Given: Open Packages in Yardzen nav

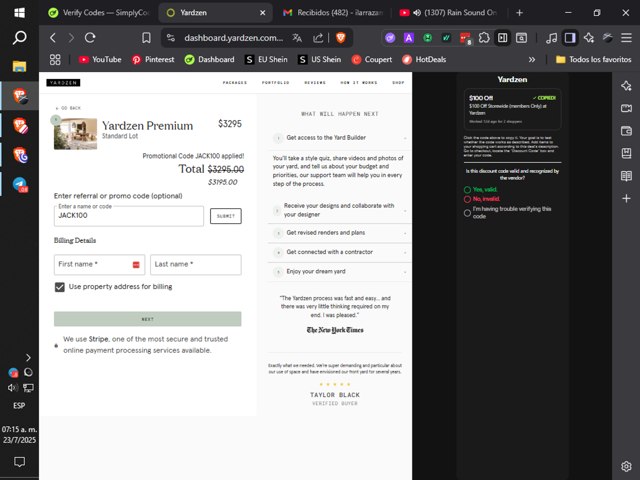Looking at the screenshot, I should 235,82.
